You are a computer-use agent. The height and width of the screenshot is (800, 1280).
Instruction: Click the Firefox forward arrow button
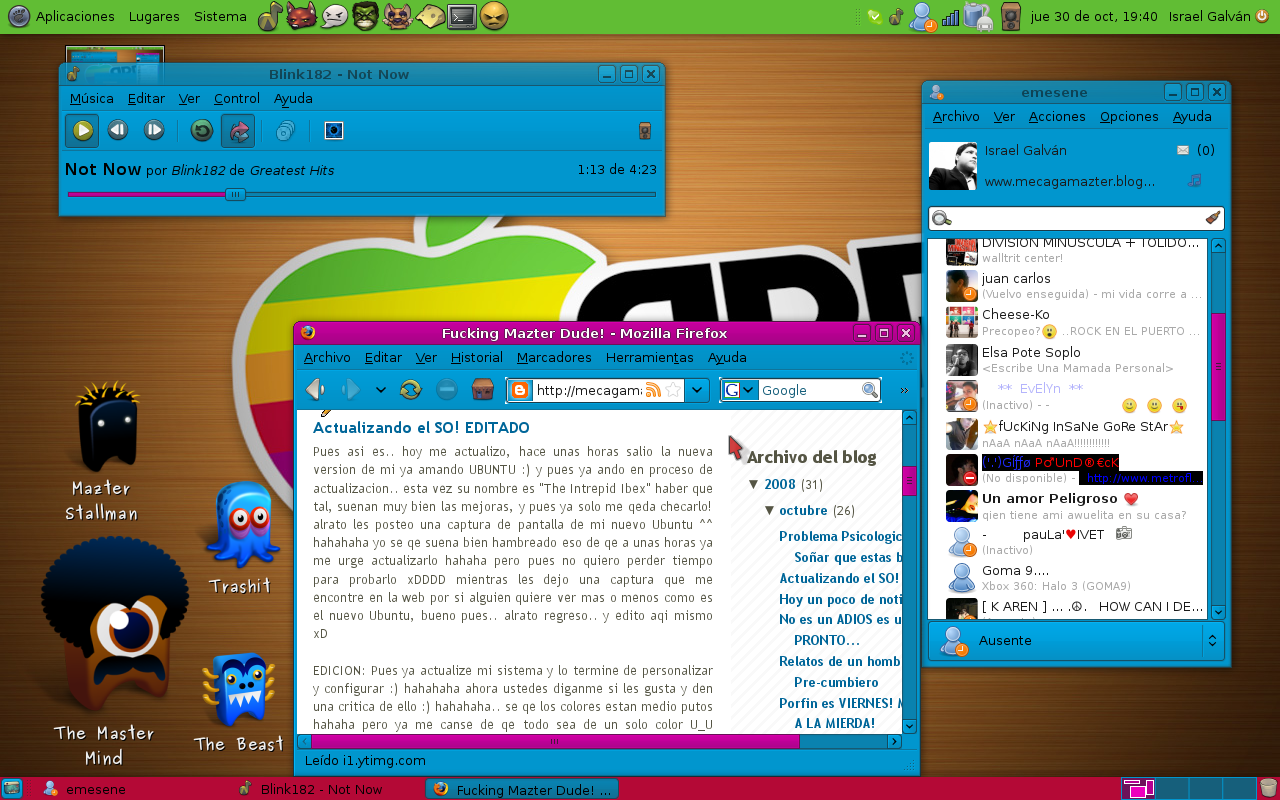coord(351,389)
